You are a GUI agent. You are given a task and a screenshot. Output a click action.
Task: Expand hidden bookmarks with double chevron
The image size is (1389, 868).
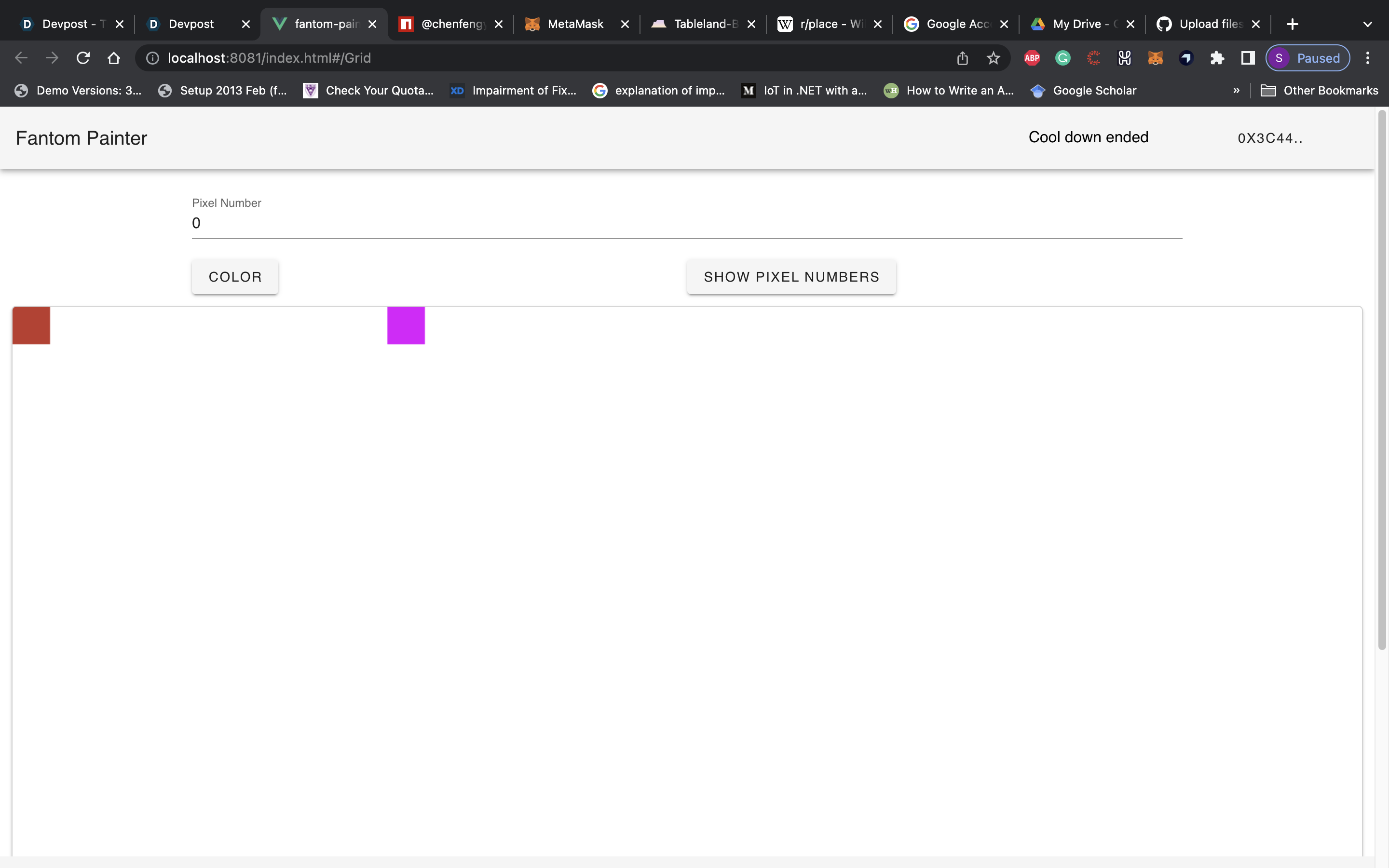point(1236,91)
